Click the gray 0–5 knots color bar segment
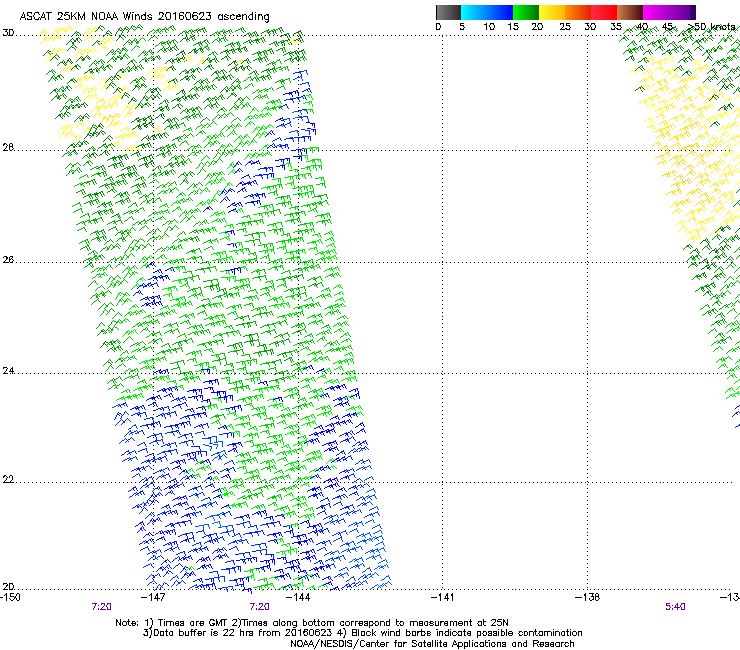This screenshot has width=740, height=650. click(448, 12)
